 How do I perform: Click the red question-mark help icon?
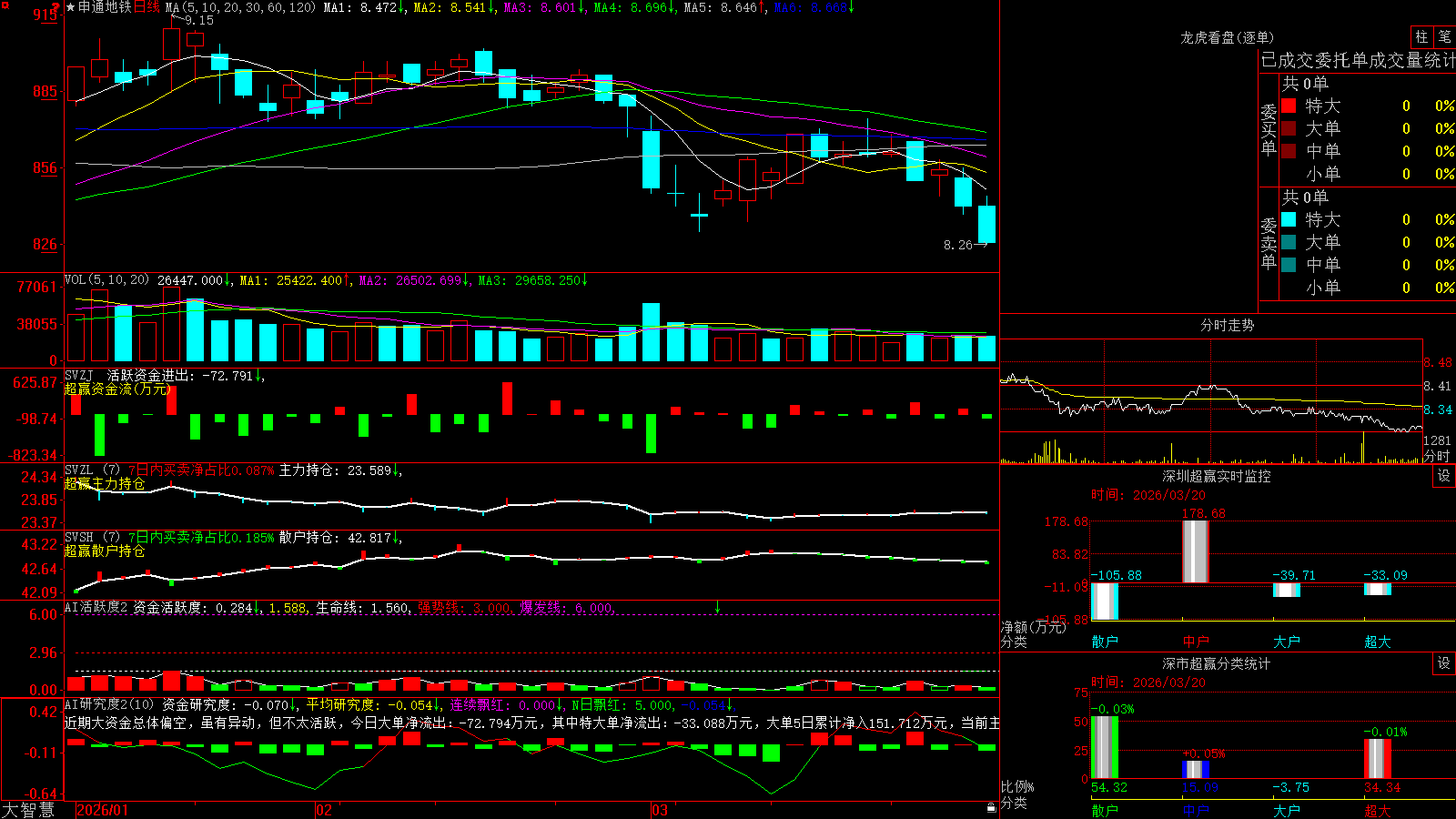click(x=55, y=6)
